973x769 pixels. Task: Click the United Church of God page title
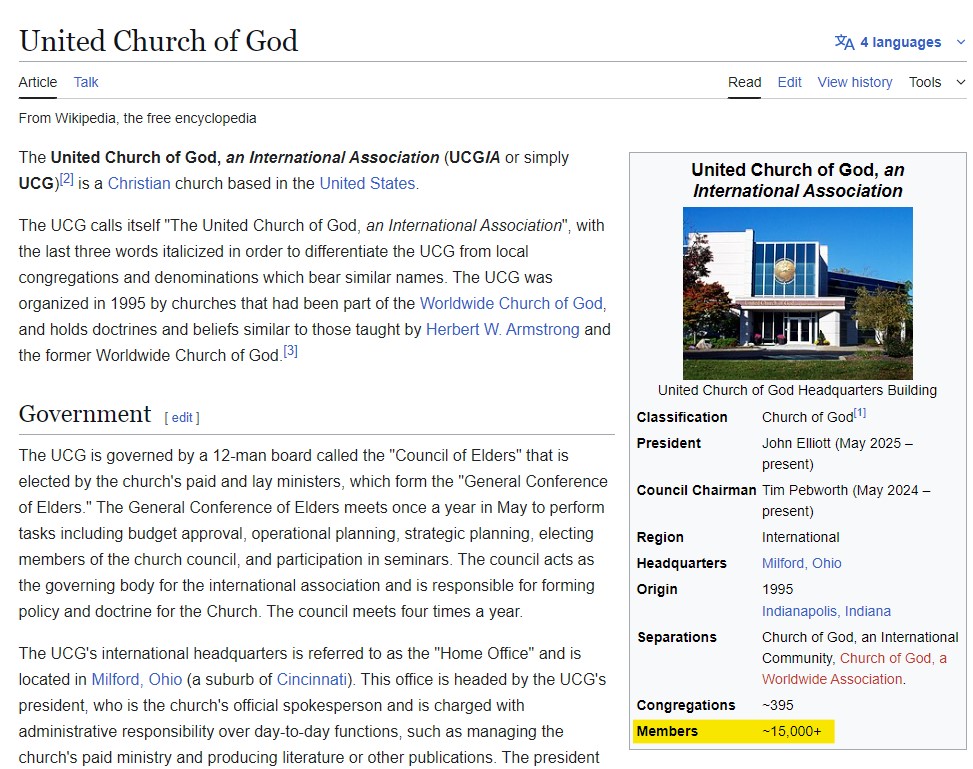pyautogui.click(x=158, y=41)
